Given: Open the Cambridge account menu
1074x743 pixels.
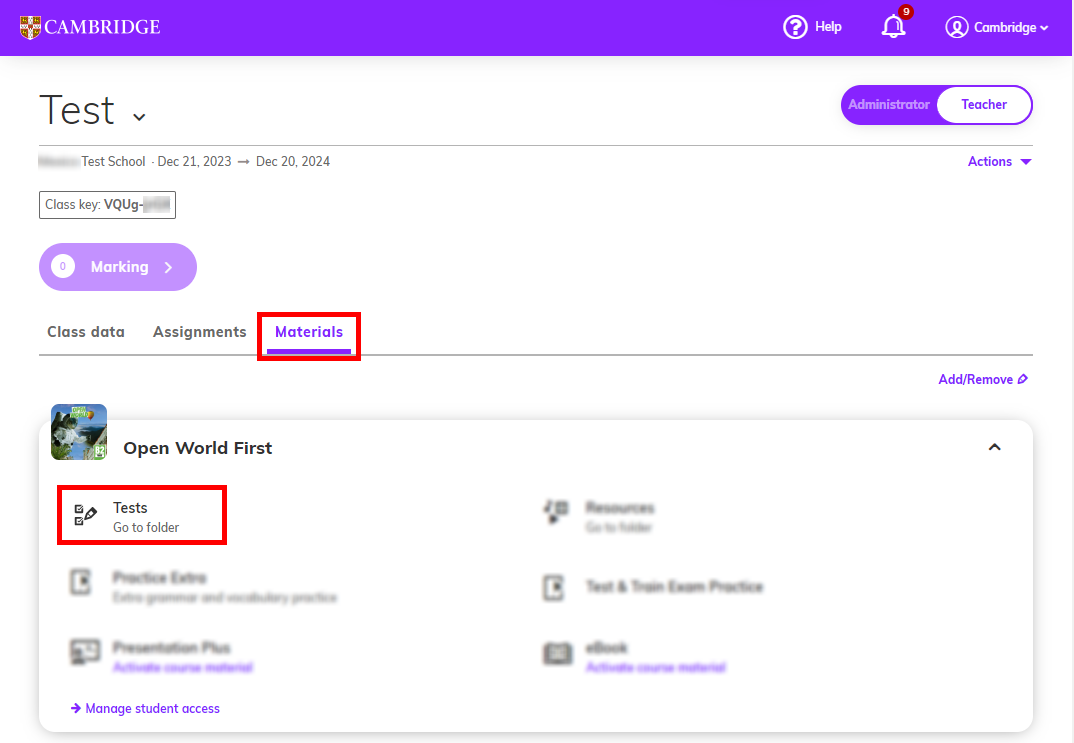Looking at the screenshot, I should pos(997,27).
